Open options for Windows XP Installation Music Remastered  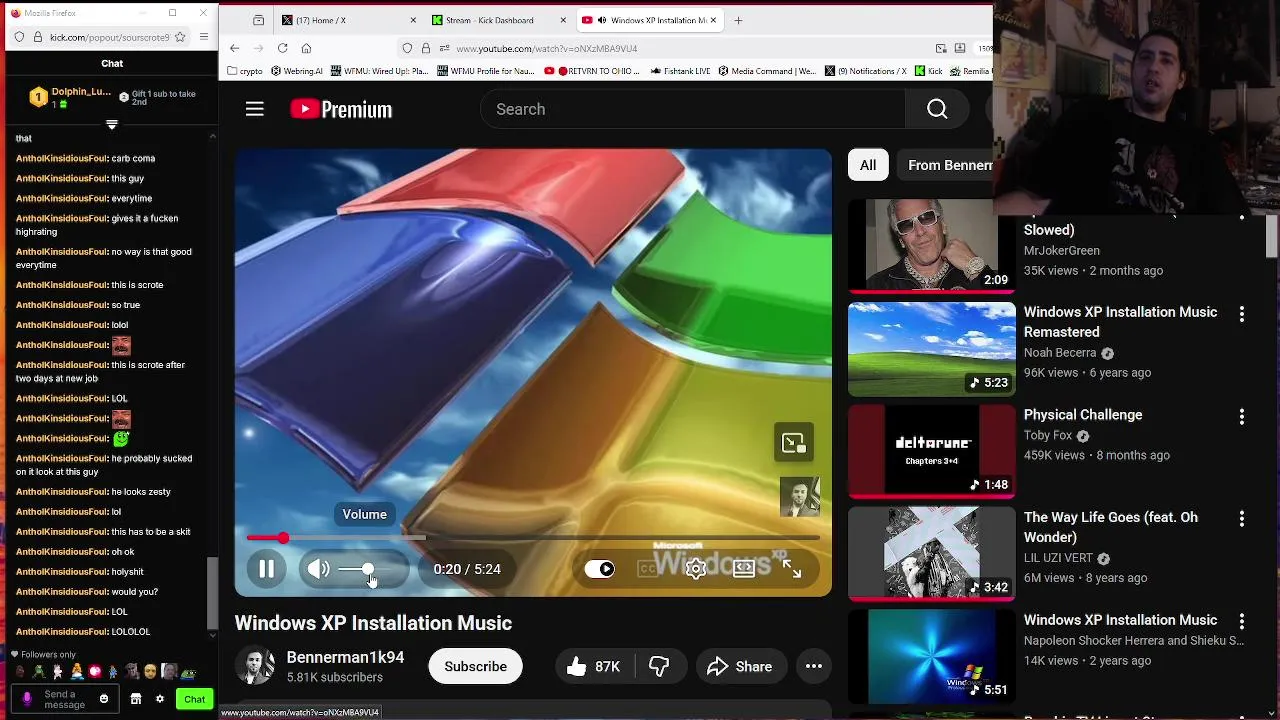click(x=1242, y=314)
